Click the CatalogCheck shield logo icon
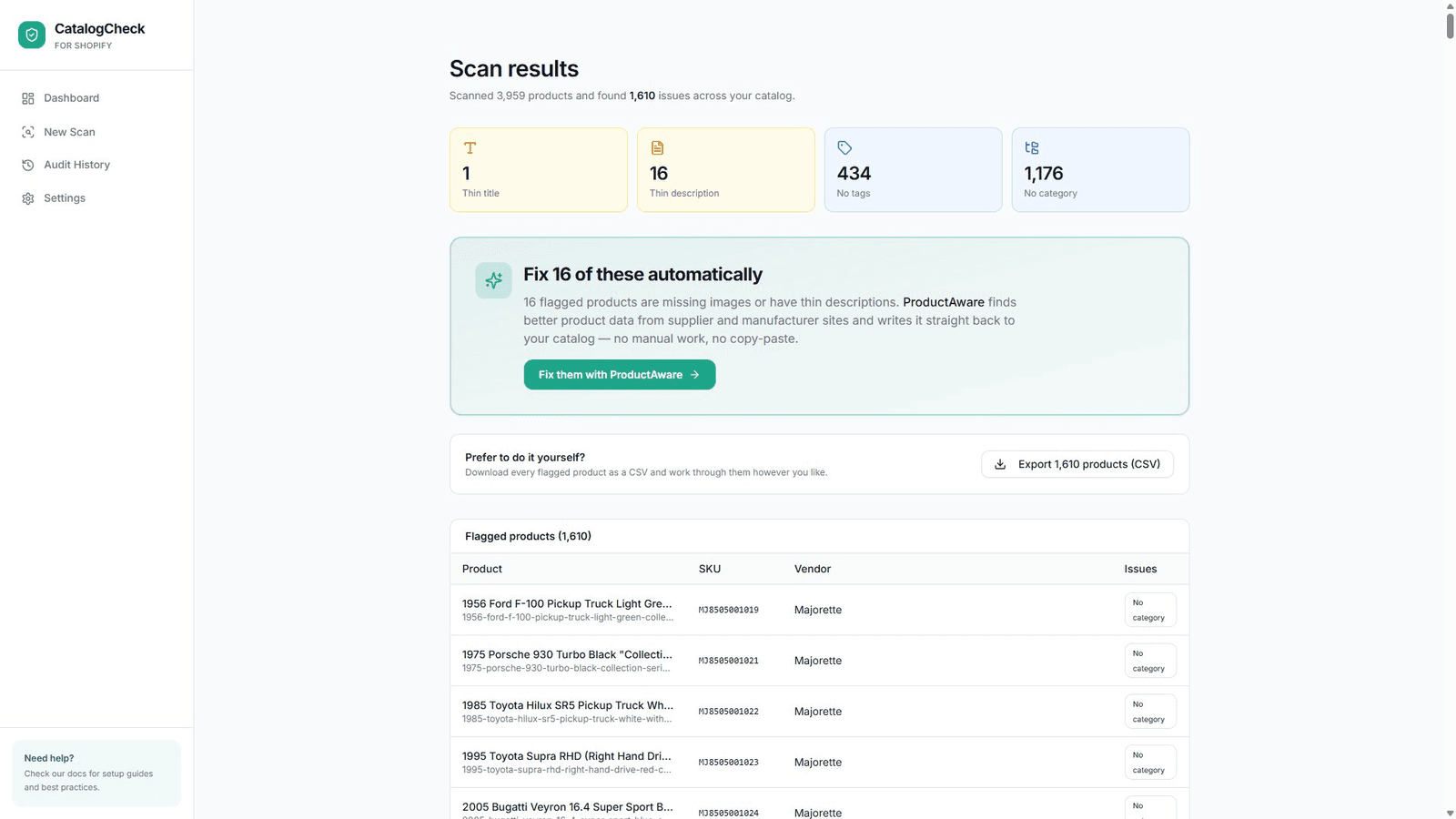This screenshot has height=819, width=1456. [32, 35]
